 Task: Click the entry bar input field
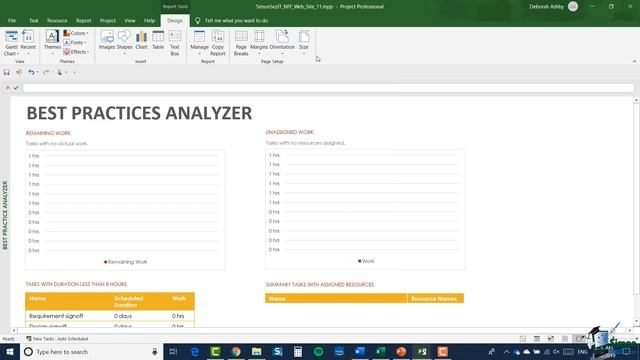[328, 88]
